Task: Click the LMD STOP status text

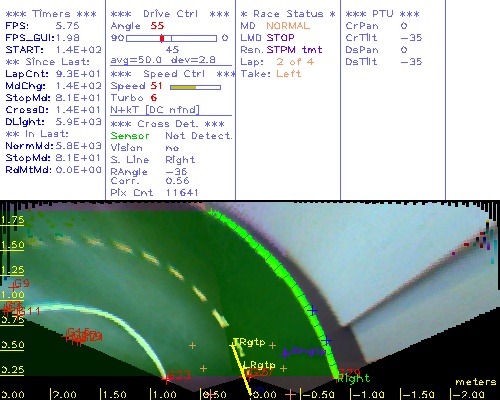Action: pyautogui.click(x=267, y=38)
